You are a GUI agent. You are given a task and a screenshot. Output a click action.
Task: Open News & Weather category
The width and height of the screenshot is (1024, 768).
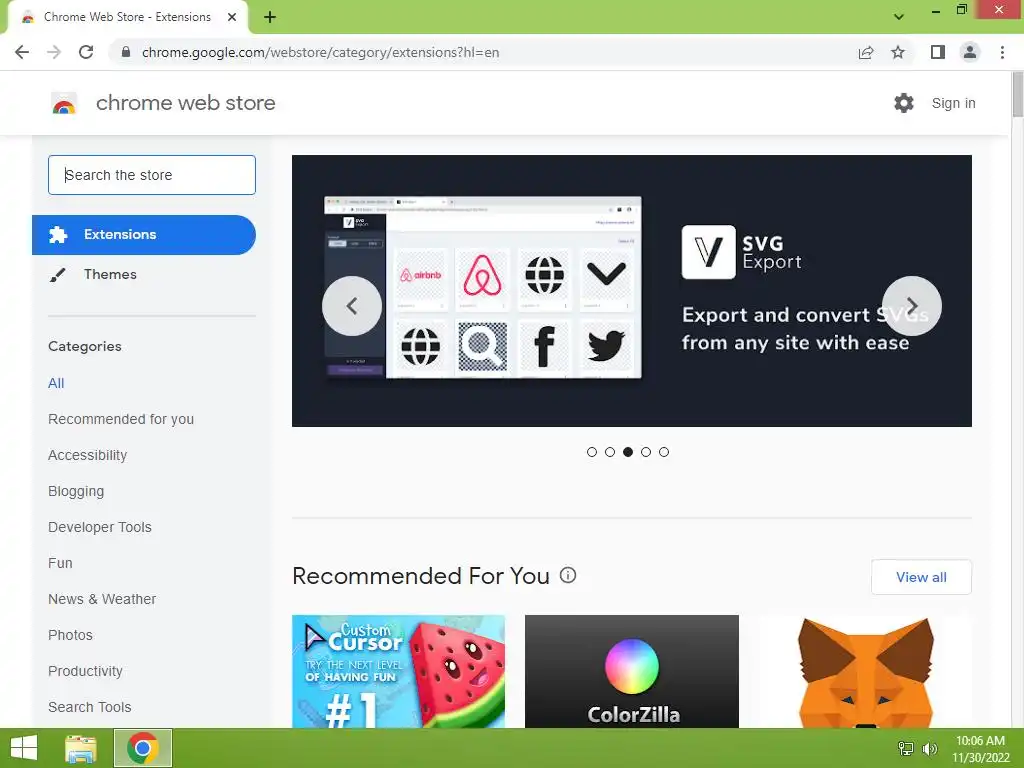tap(102, 599)
